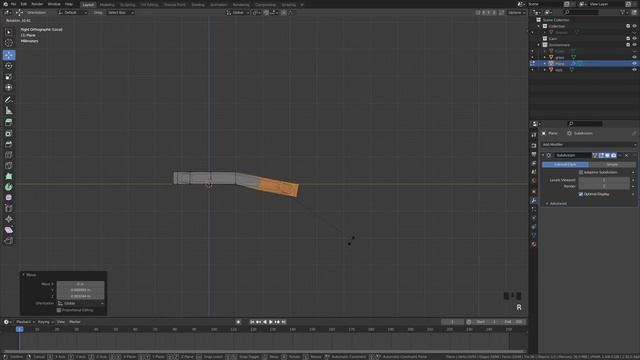Open Orientation dropdown in Move operator panel
This screenshot has height=360, width=640.
[x=80, y=304]
